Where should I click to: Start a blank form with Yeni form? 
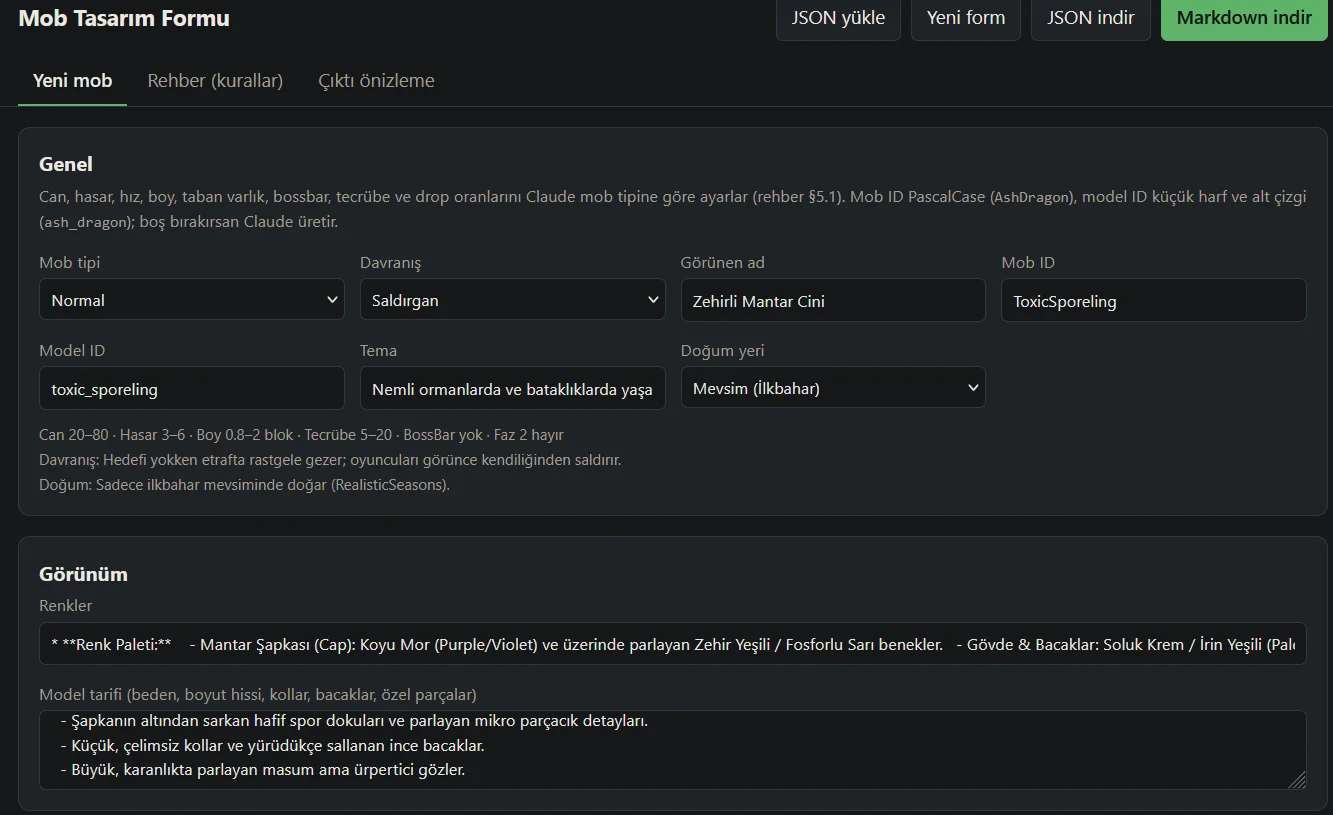(965, 18)
